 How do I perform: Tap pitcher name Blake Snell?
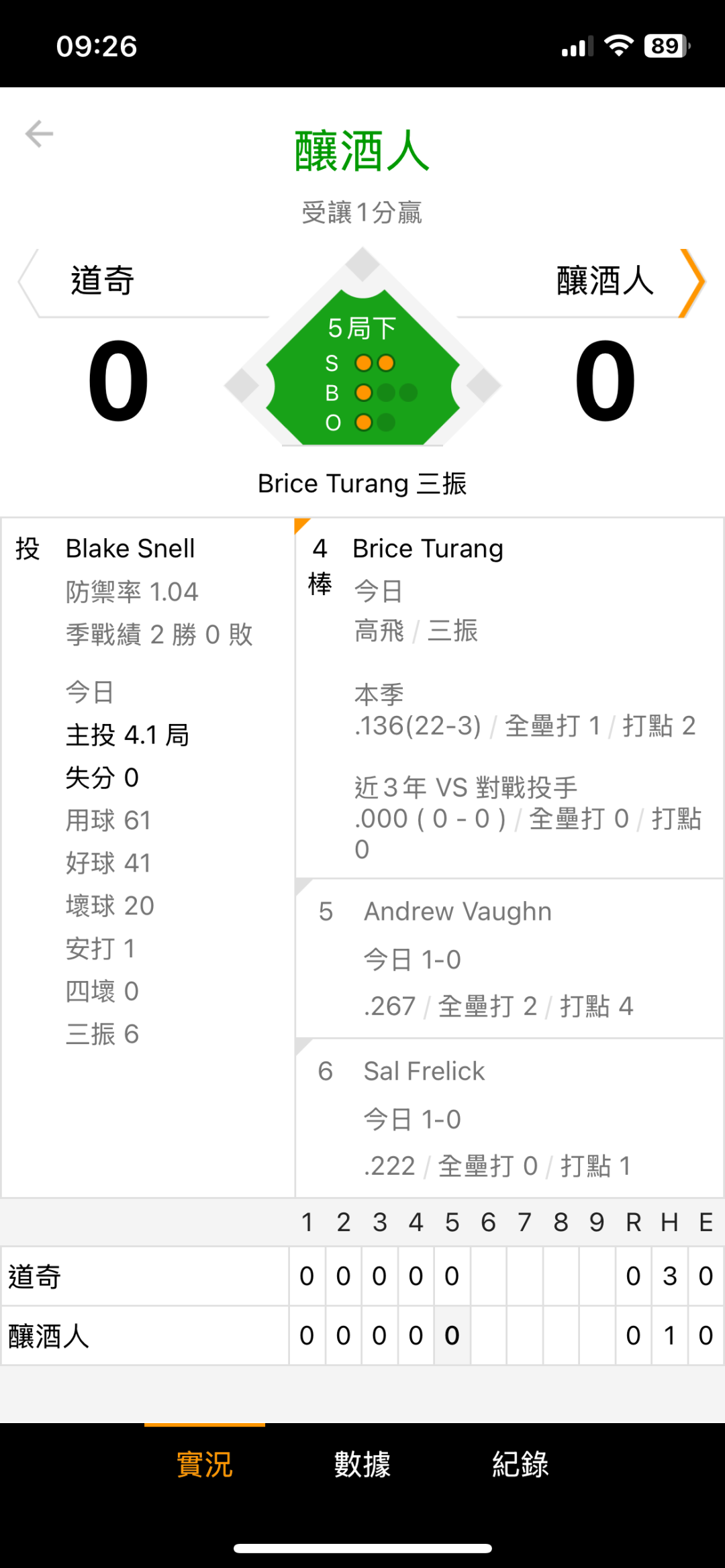click(x=130, y=549)
